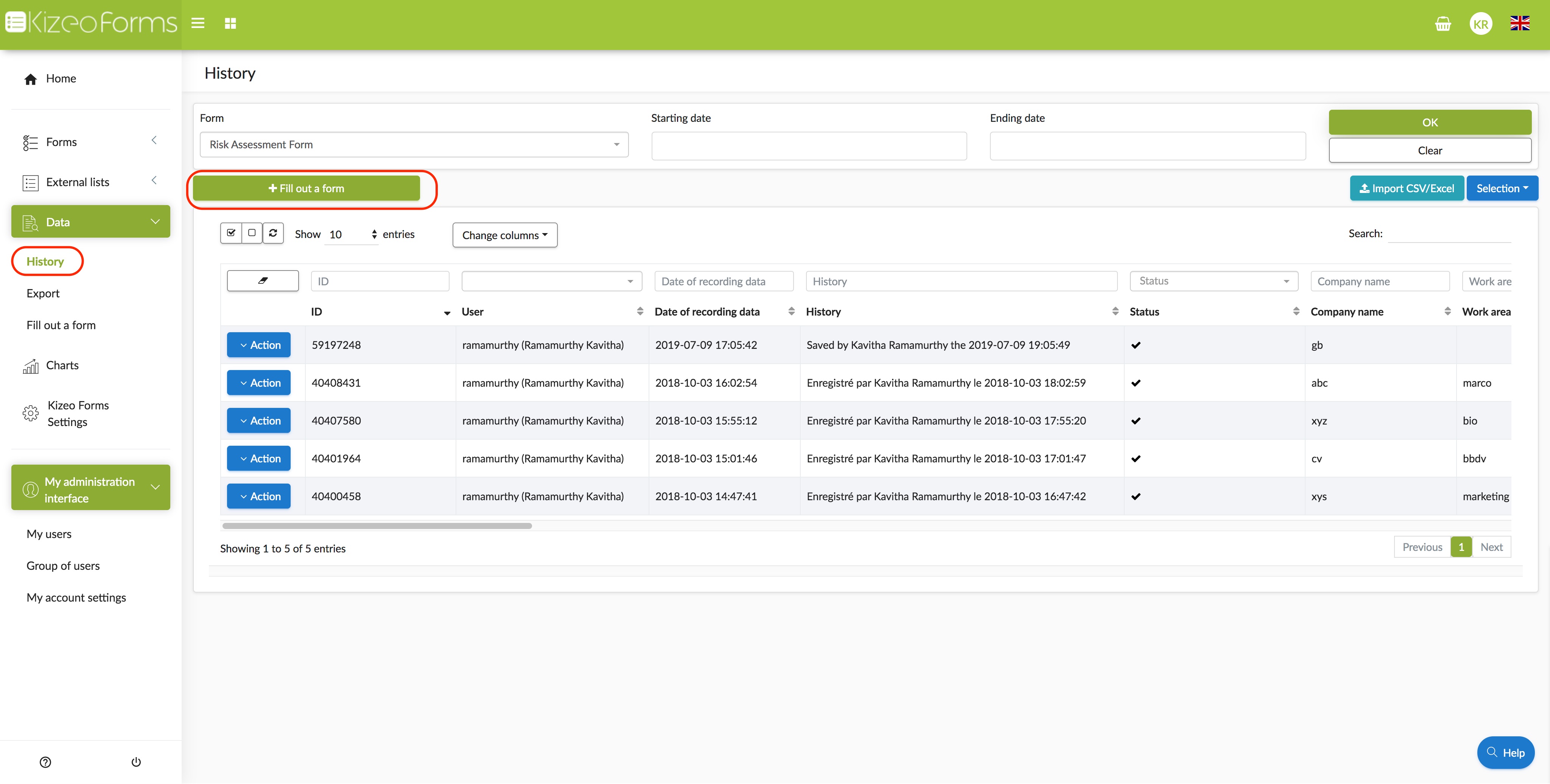Viewport: 1550px width, 784px height.
Task: Open the KR user avatar
Action: 1481,24
